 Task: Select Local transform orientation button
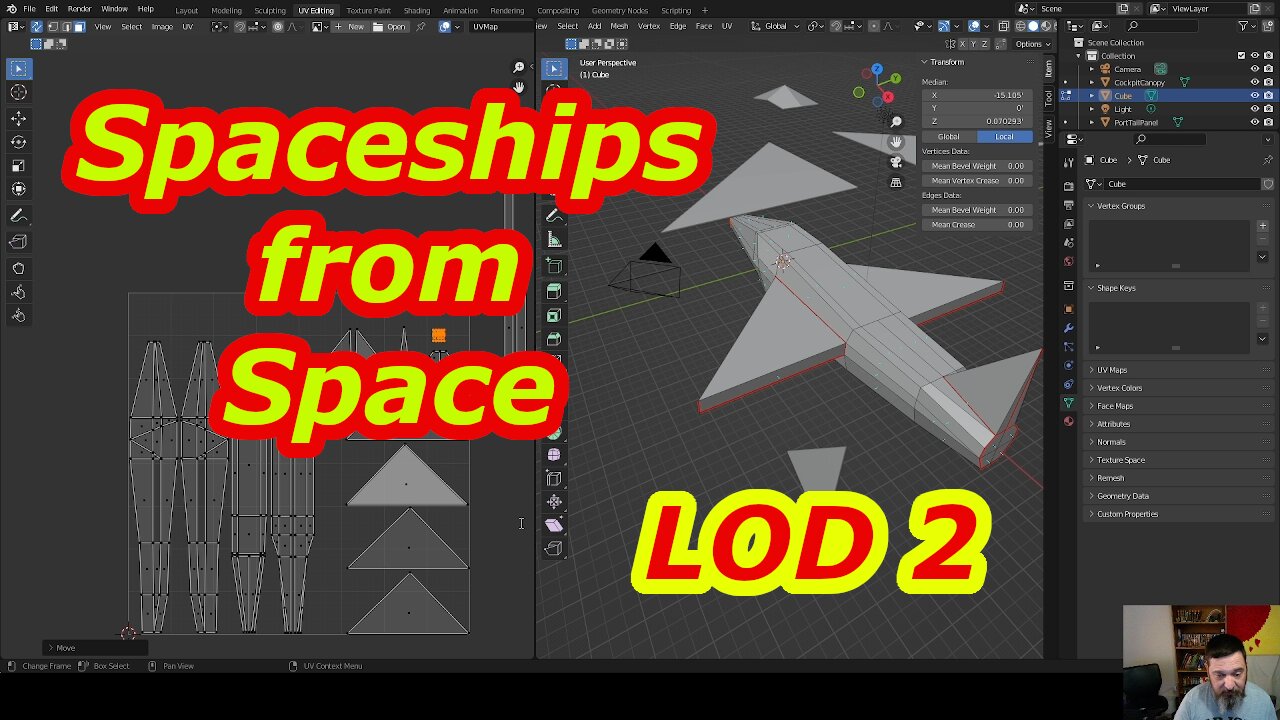point(1004,137)
